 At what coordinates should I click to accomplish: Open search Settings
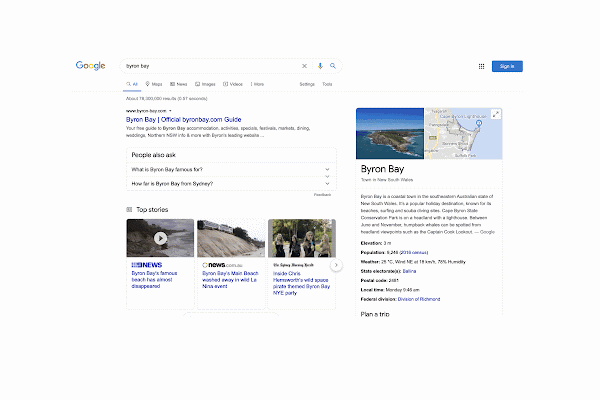pyautogui.click(x=307, y=84)
